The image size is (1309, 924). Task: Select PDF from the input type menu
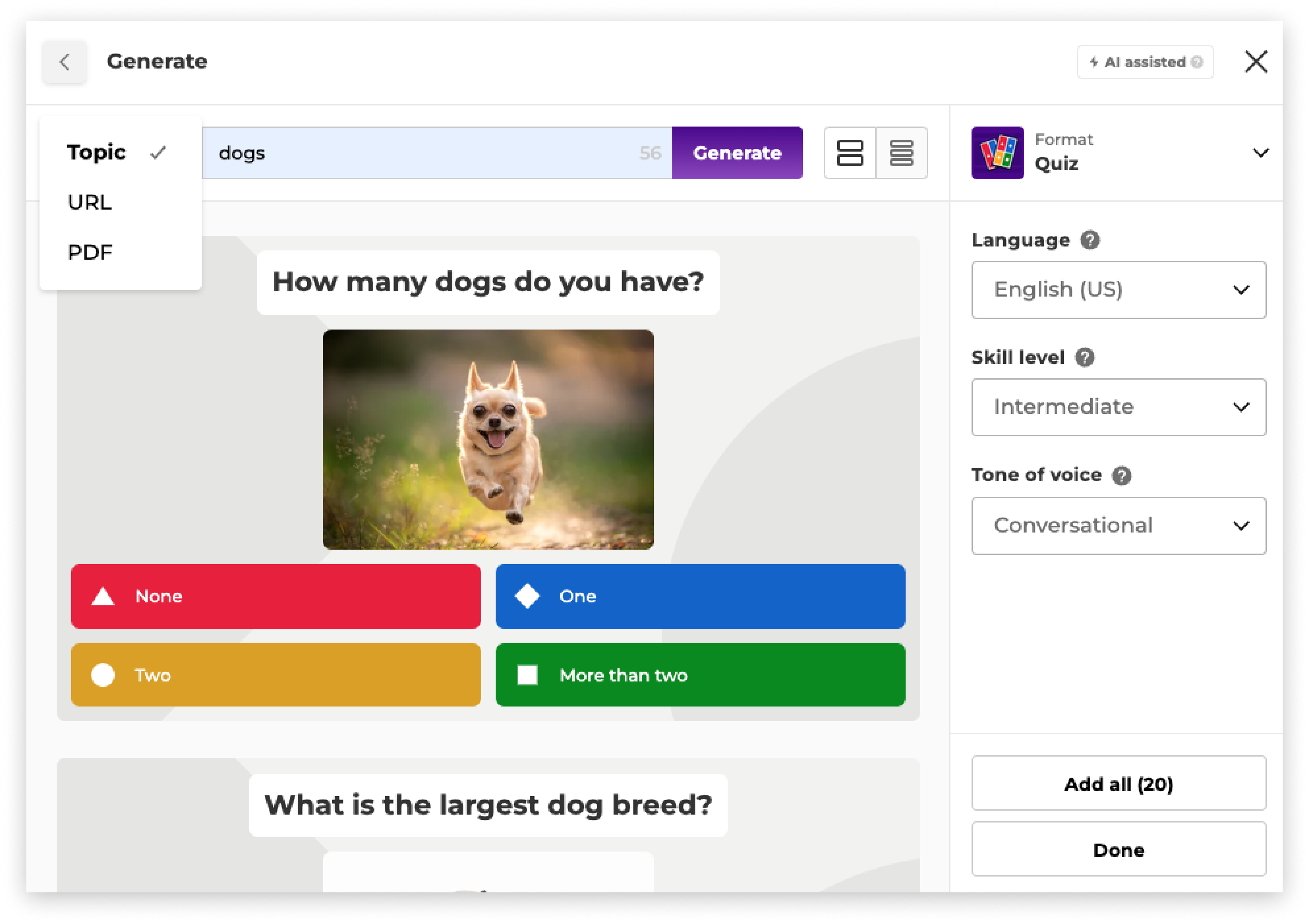point(90,252)
